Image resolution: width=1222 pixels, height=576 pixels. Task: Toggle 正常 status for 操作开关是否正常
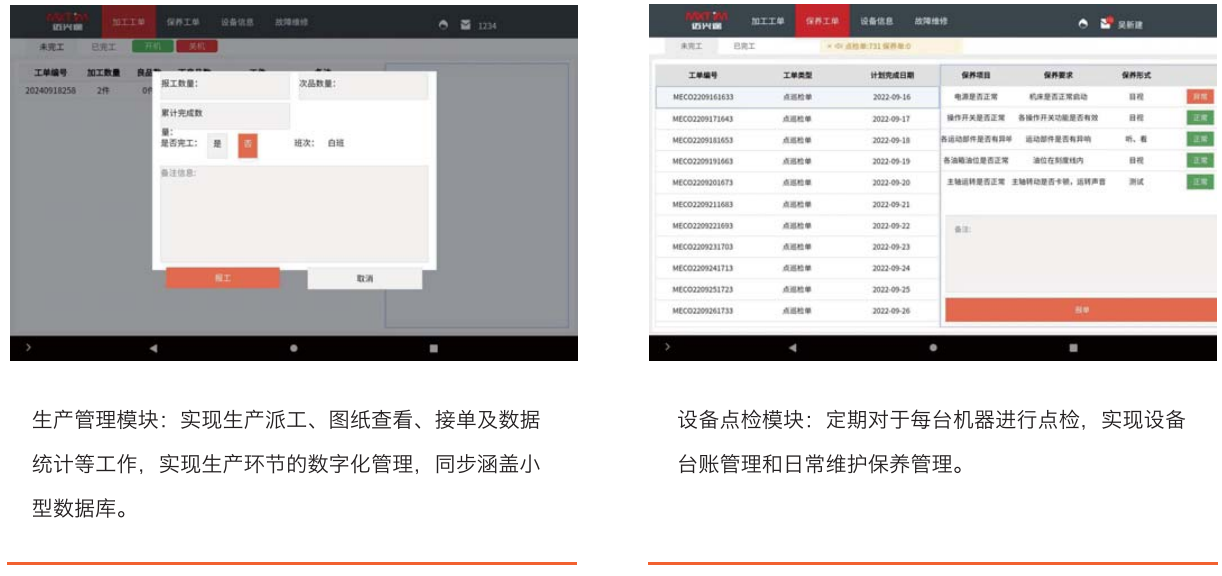[x=1198, y=118]
